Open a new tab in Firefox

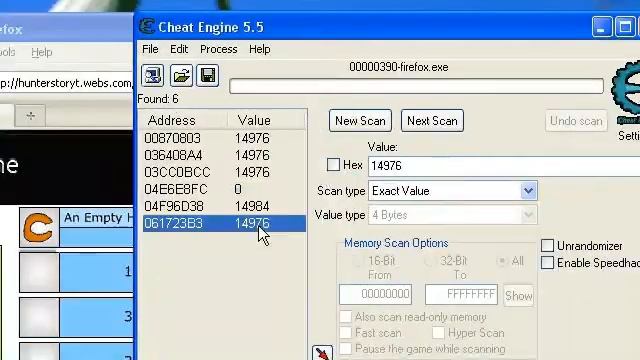pyautogui.click(x=31, y=116)
